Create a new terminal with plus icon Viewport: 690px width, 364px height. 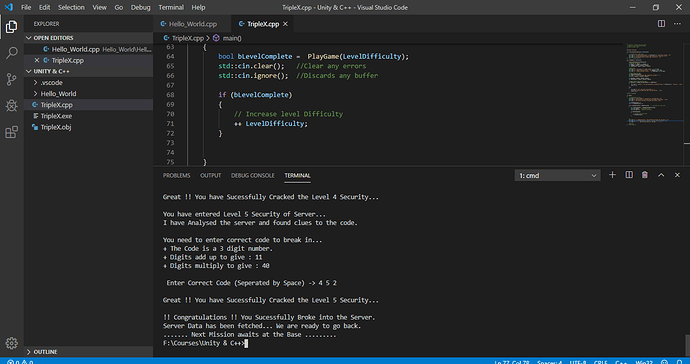(612, 175)
